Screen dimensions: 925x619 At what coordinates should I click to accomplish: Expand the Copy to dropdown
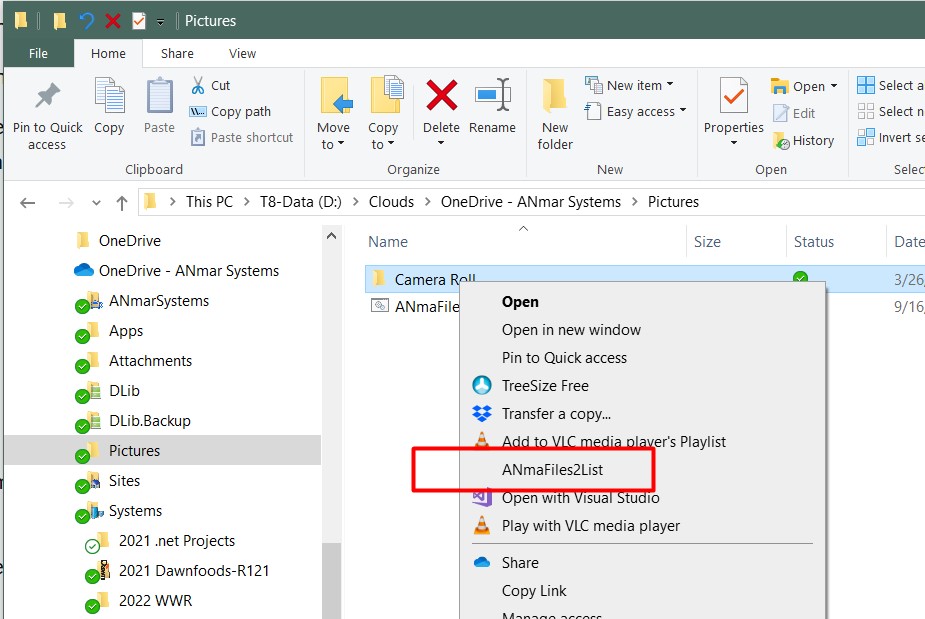[383, 144]
